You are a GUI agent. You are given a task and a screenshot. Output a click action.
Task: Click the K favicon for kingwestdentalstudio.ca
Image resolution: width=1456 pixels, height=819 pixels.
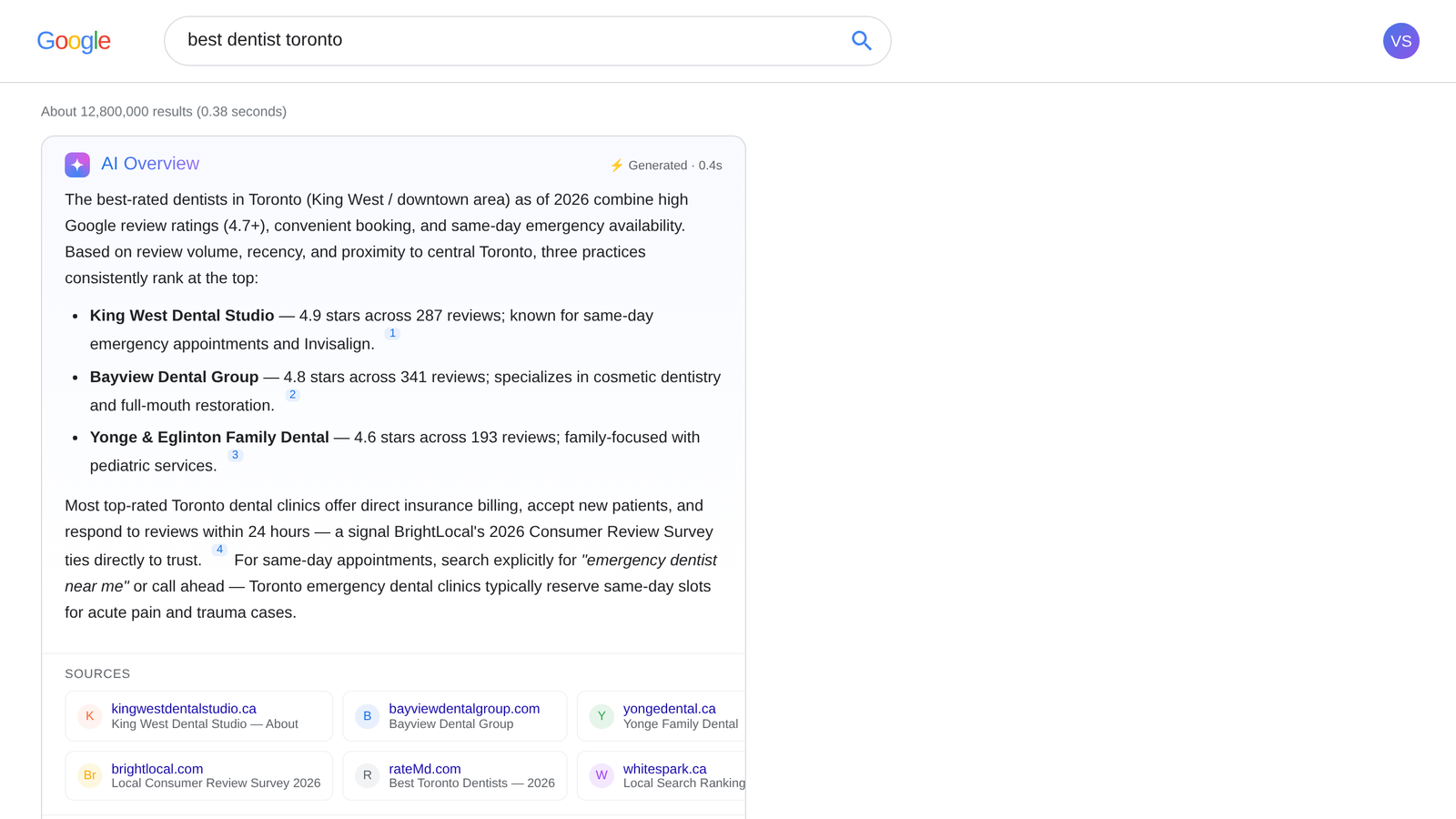pos(89,716)
